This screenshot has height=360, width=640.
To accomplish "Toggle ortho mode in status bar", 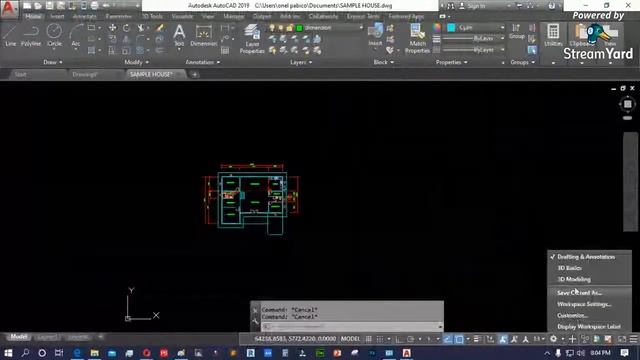I will (x=399, y=339).
